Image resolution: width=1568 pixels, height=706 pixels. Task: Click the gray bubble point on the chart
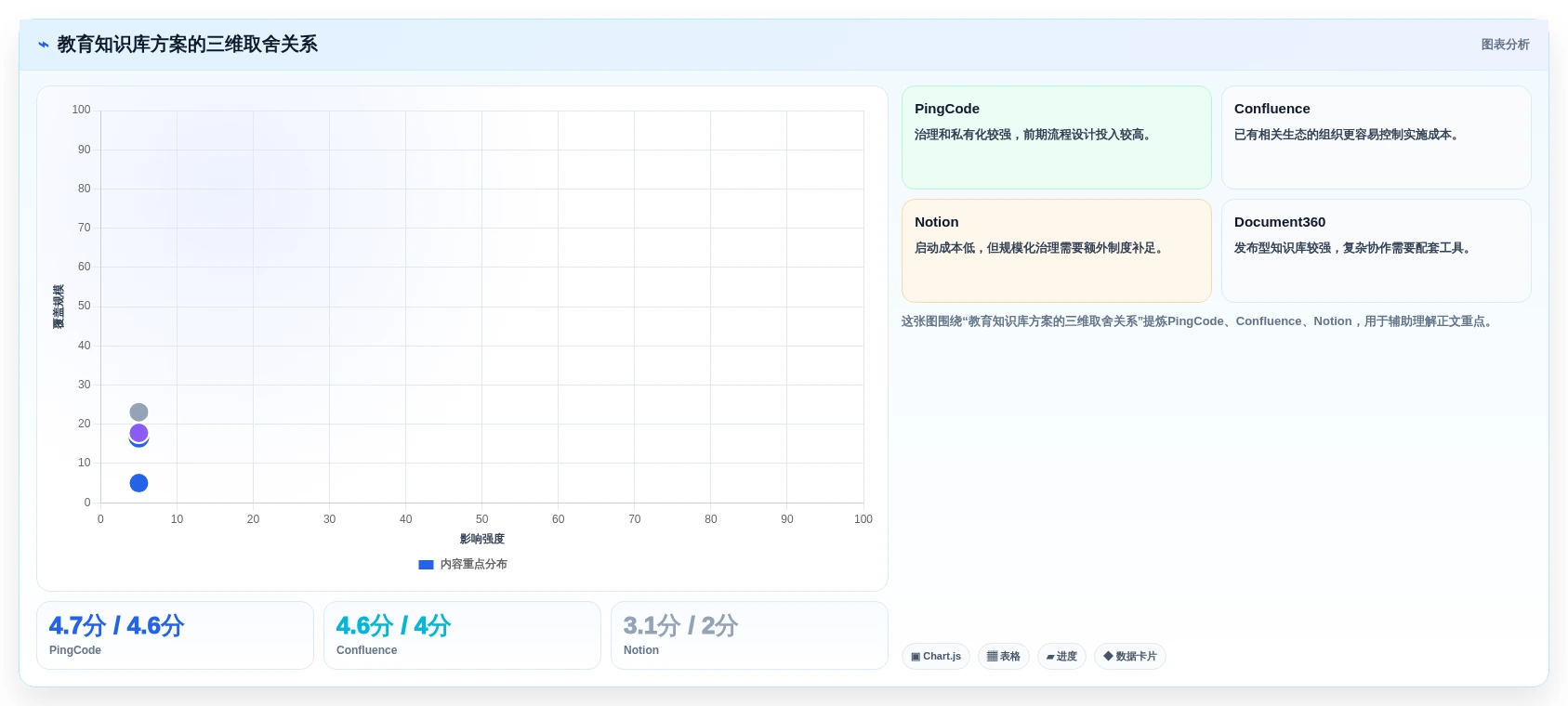coord(138,412)
